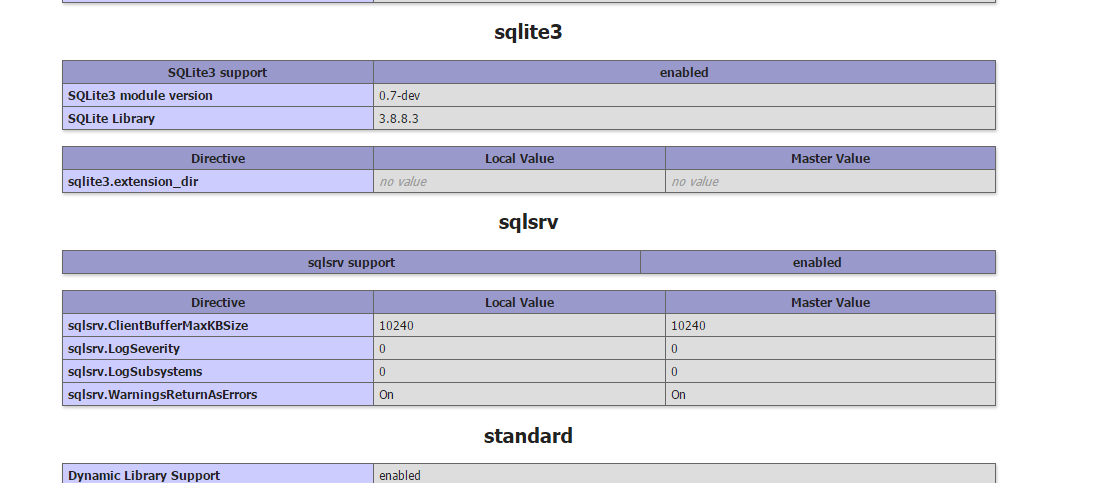Click Master Value header in sqlite3 table
Viewport: 1099px width, 483px height.
[x=831, y=158]
